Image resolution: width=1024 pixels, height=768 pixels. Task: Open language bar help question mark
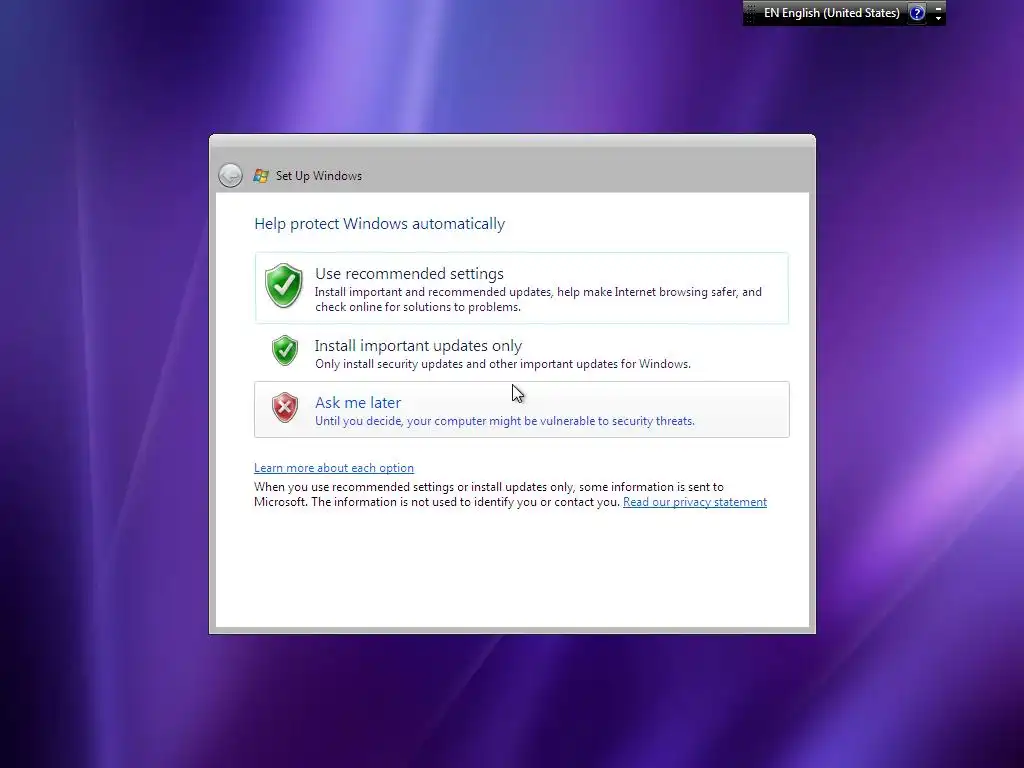pyautogui.click(x=918, y=13)
